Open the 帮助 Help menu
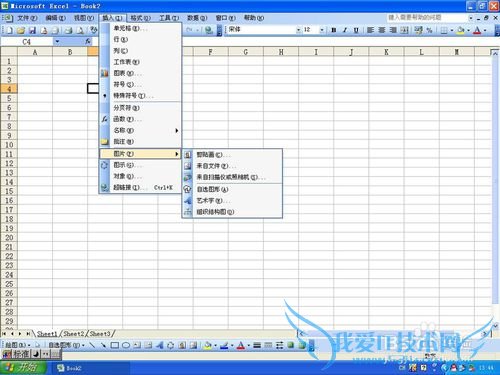 tap(254, 18)
